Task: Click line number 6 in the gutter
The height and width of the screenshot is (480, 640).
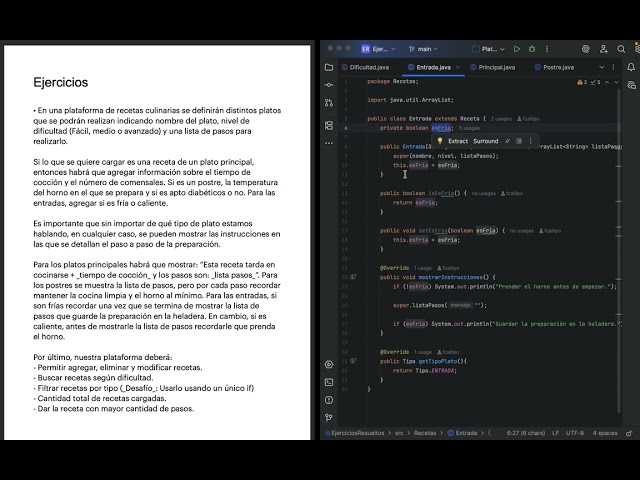Action: (346, 128)
